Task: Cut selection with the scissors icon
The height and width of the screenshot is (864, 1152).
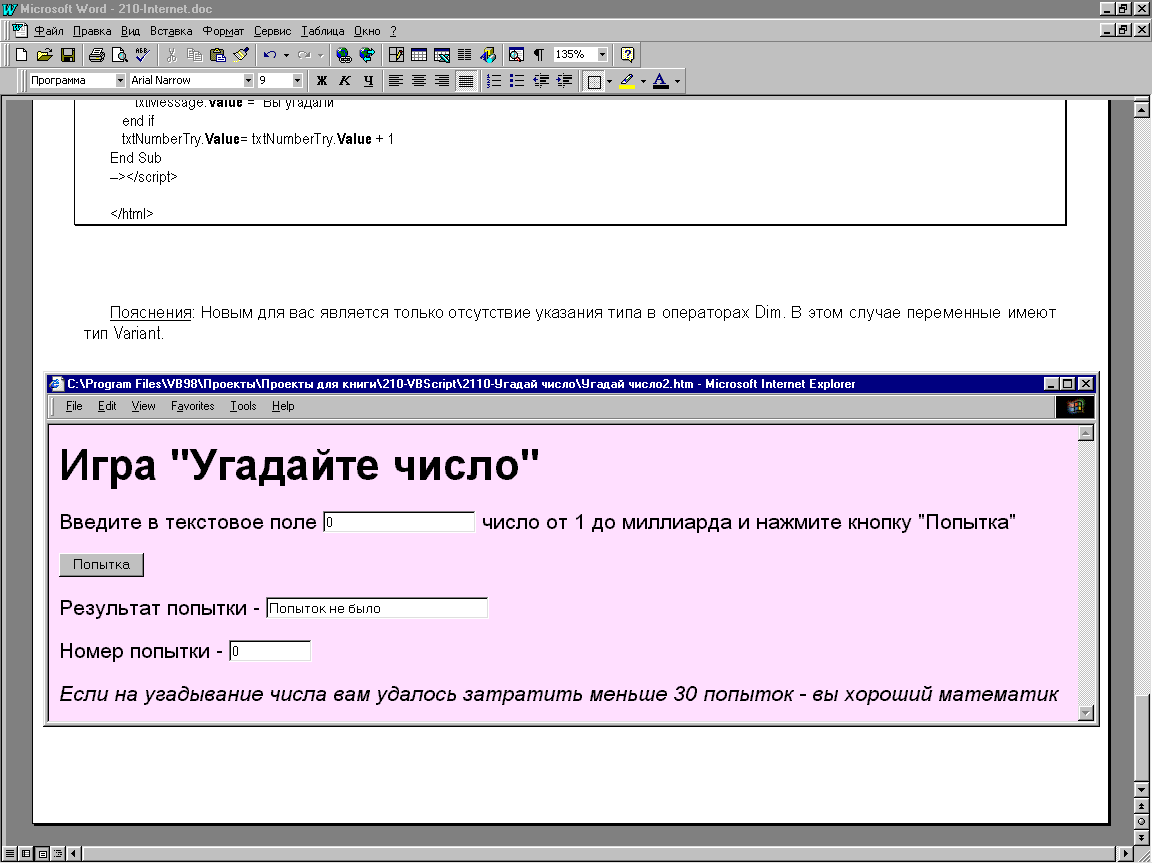Action: click(171, 54)
